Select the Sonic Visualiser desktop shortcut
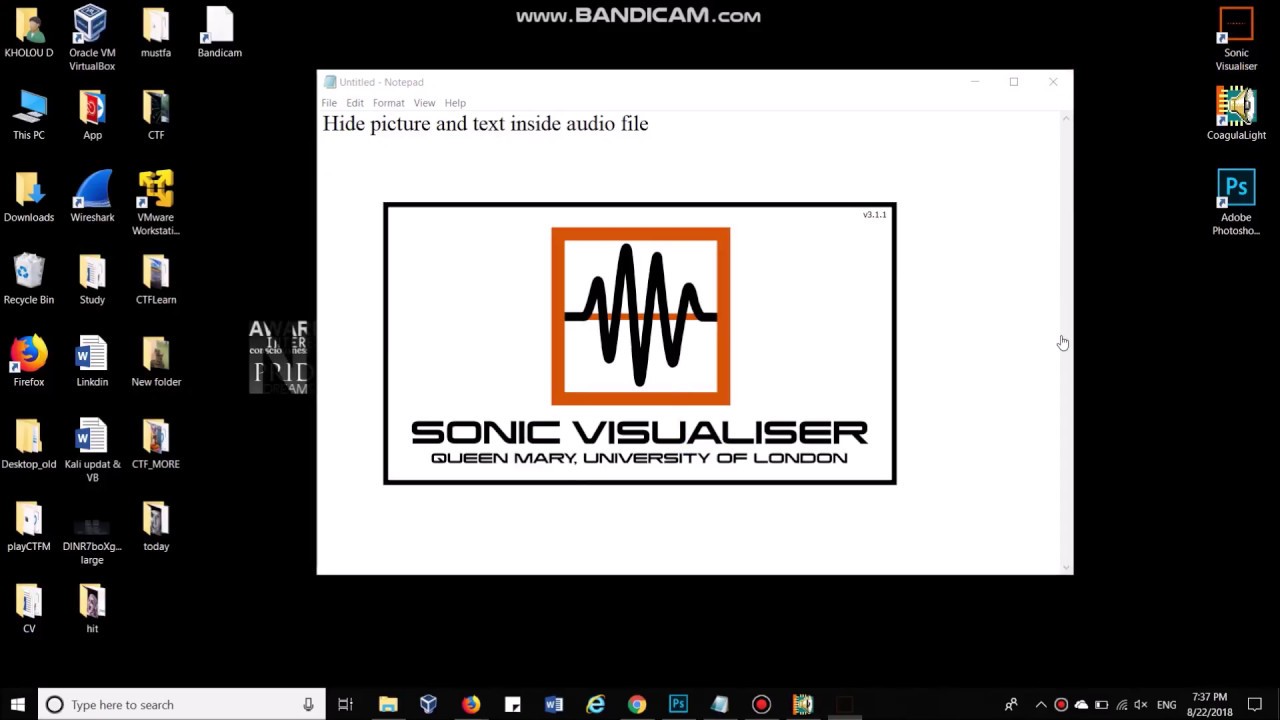1280x720 pixels. click(1236, 39)
